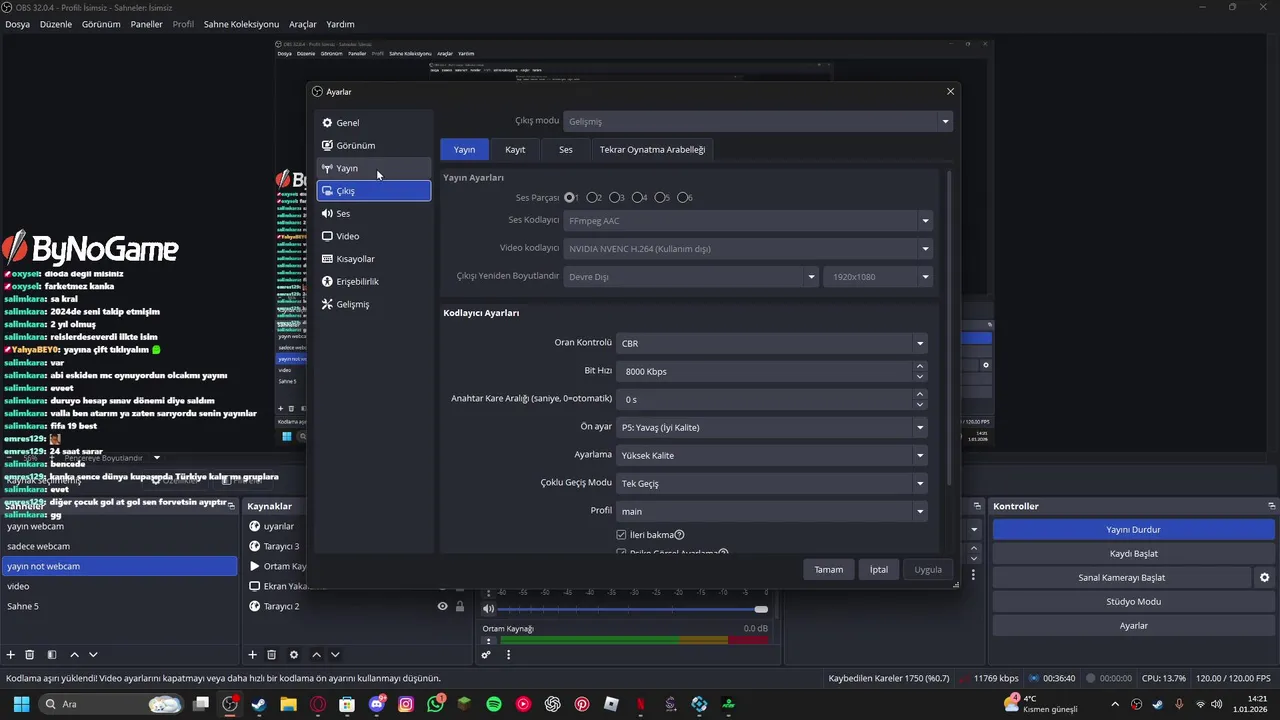
Task: Switch to Tekrar Oynatma Arabelleği tab
Action: coord(652,149)
